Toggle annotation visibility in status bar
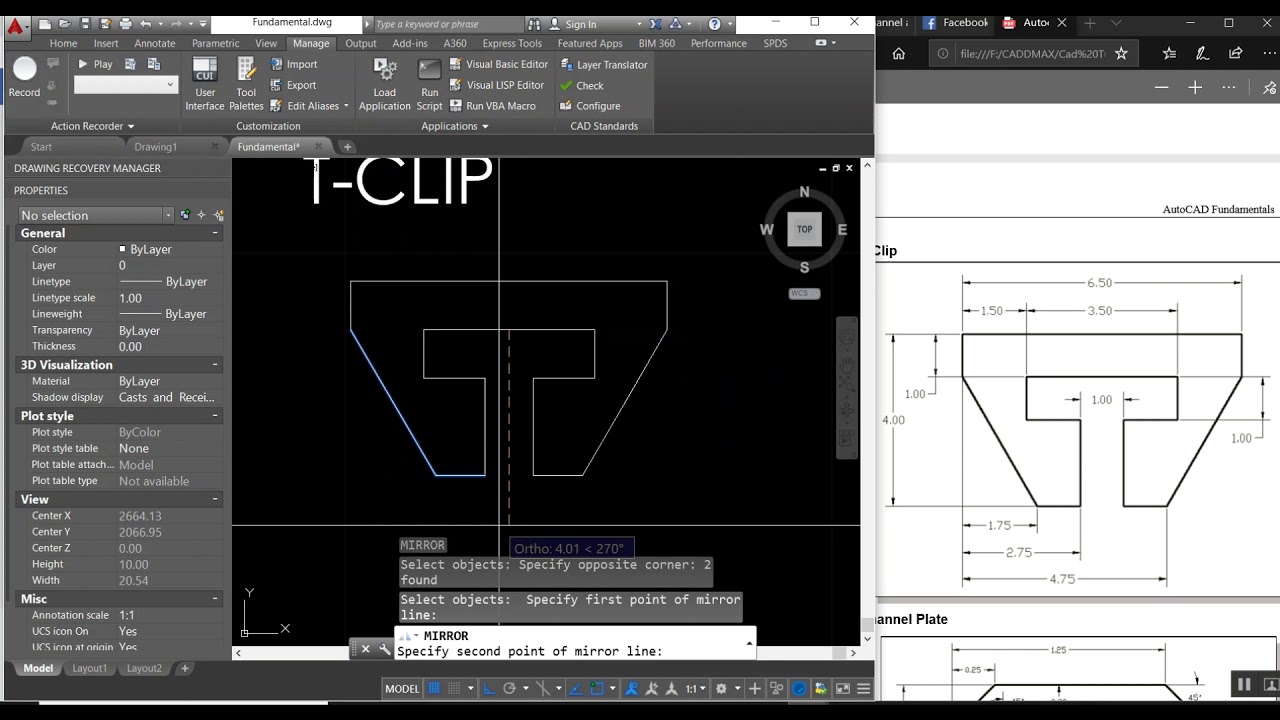 point(632,688)
